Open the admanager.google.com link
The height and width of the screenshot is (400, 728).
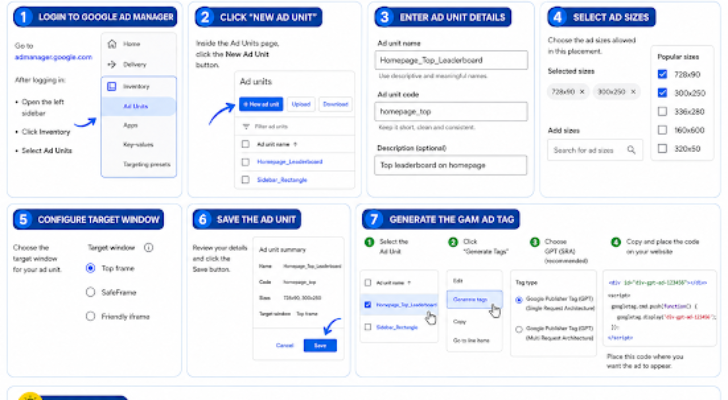point(53,57)
